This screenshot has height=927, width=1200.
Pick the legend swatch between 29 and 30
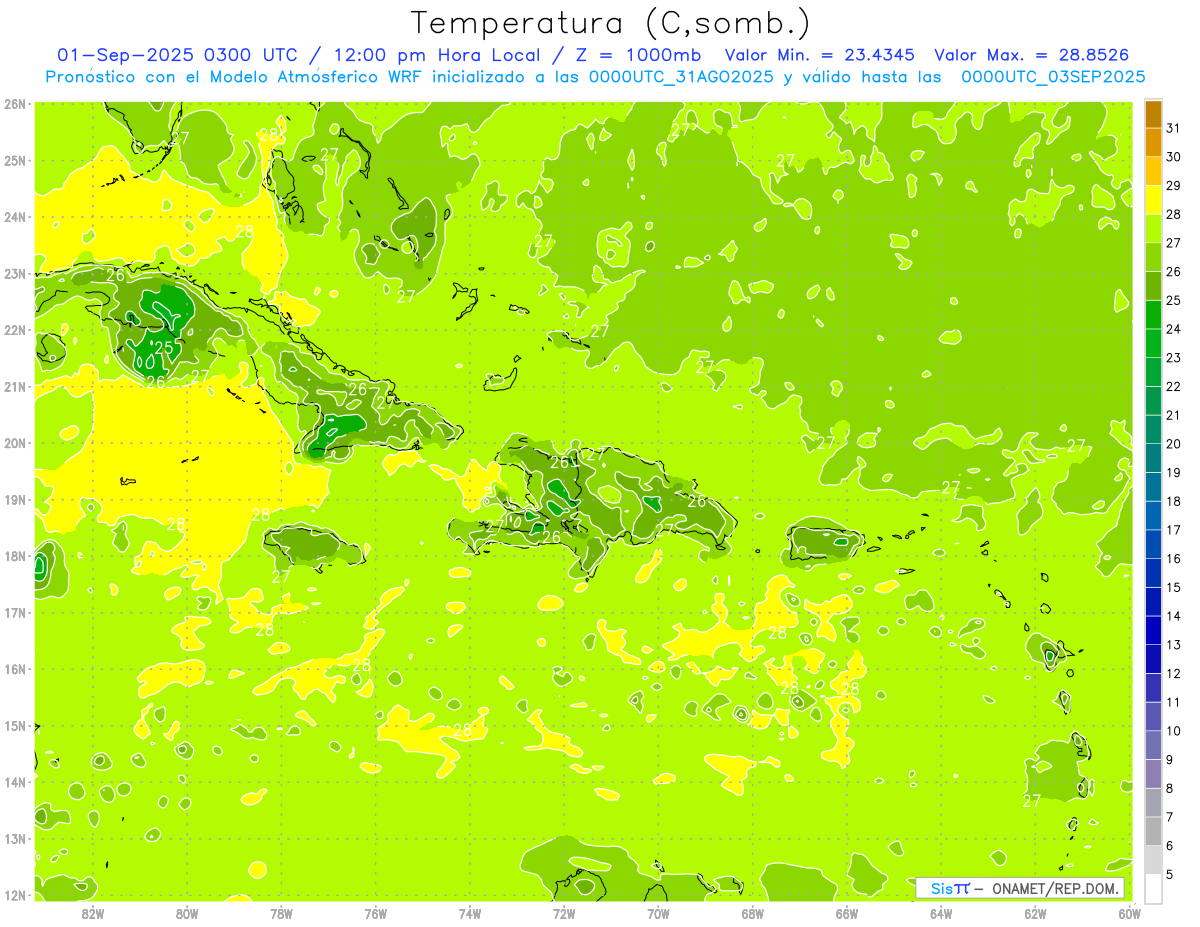click(x=1153, y=171)
